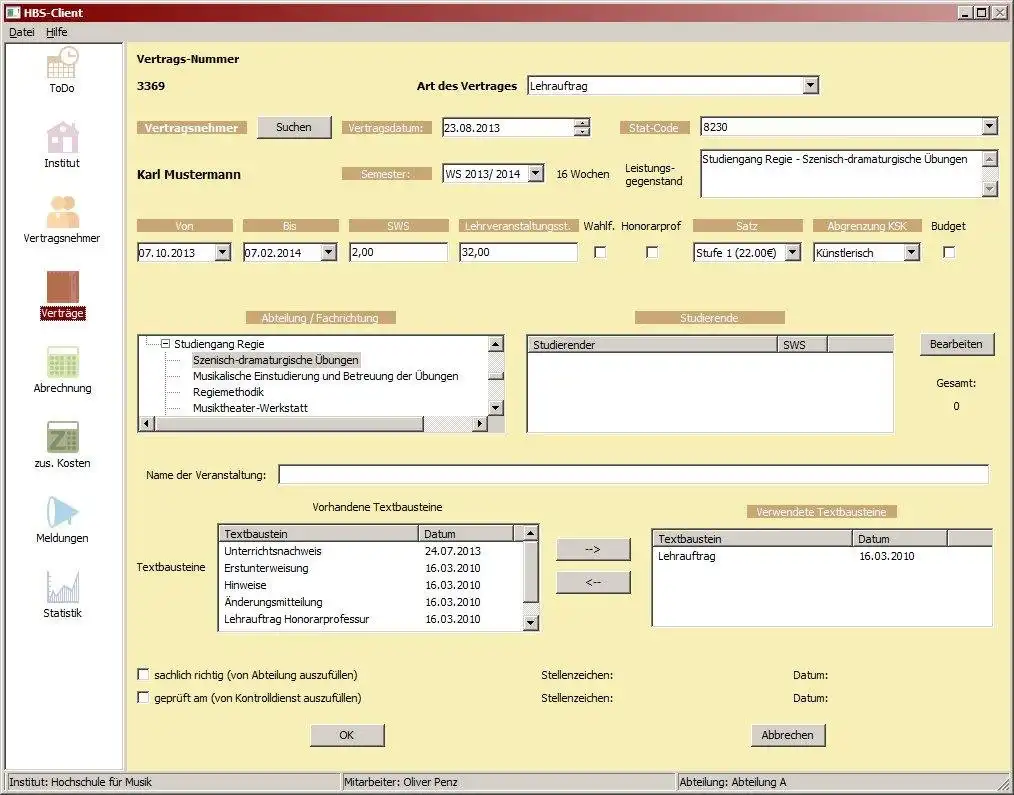Open the Stat-Code dropdown
Screen dimensions: 1014x795
click(x=989, y=127)
